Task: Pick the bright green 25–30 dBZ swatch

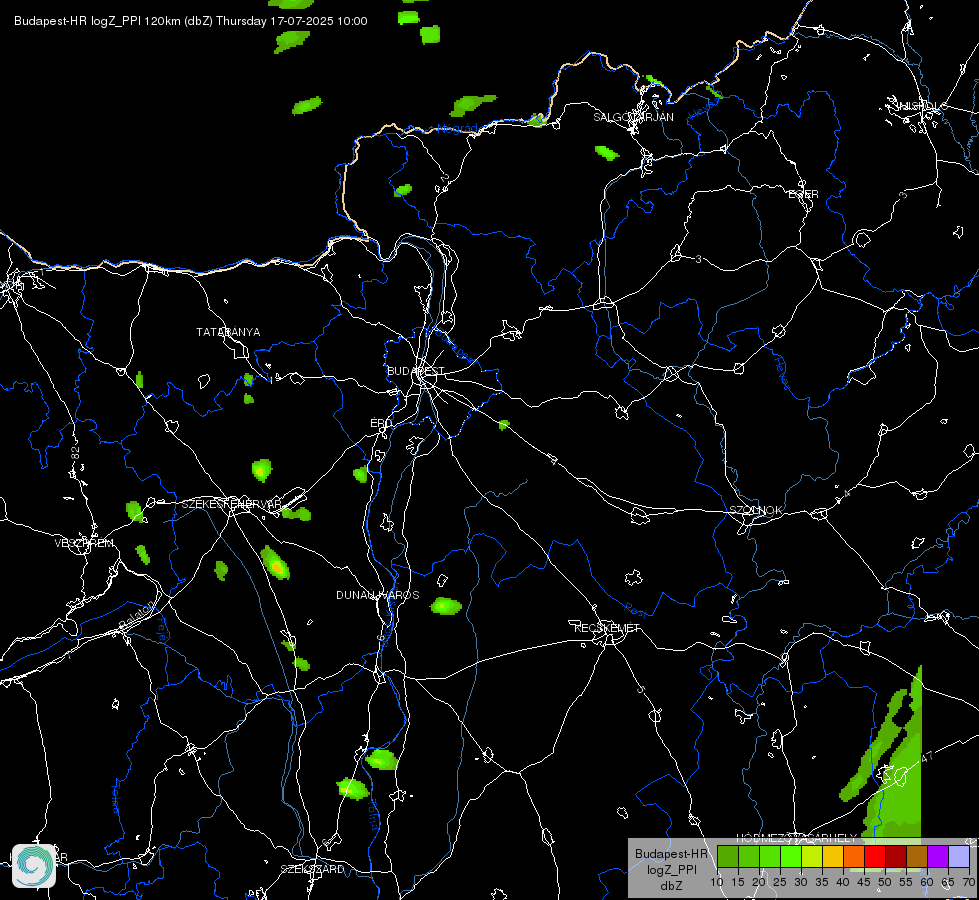Action: click(x=791, y=856)
